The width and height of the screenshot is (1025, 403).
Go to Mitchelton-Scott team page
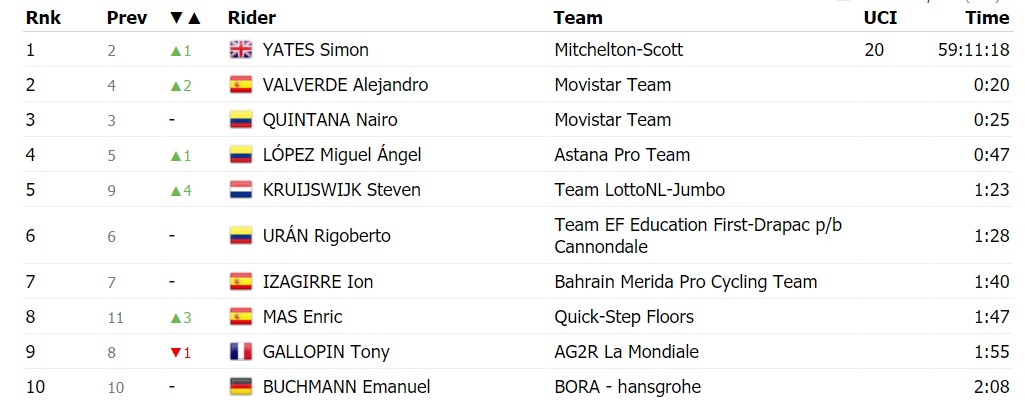pos(618,50)
